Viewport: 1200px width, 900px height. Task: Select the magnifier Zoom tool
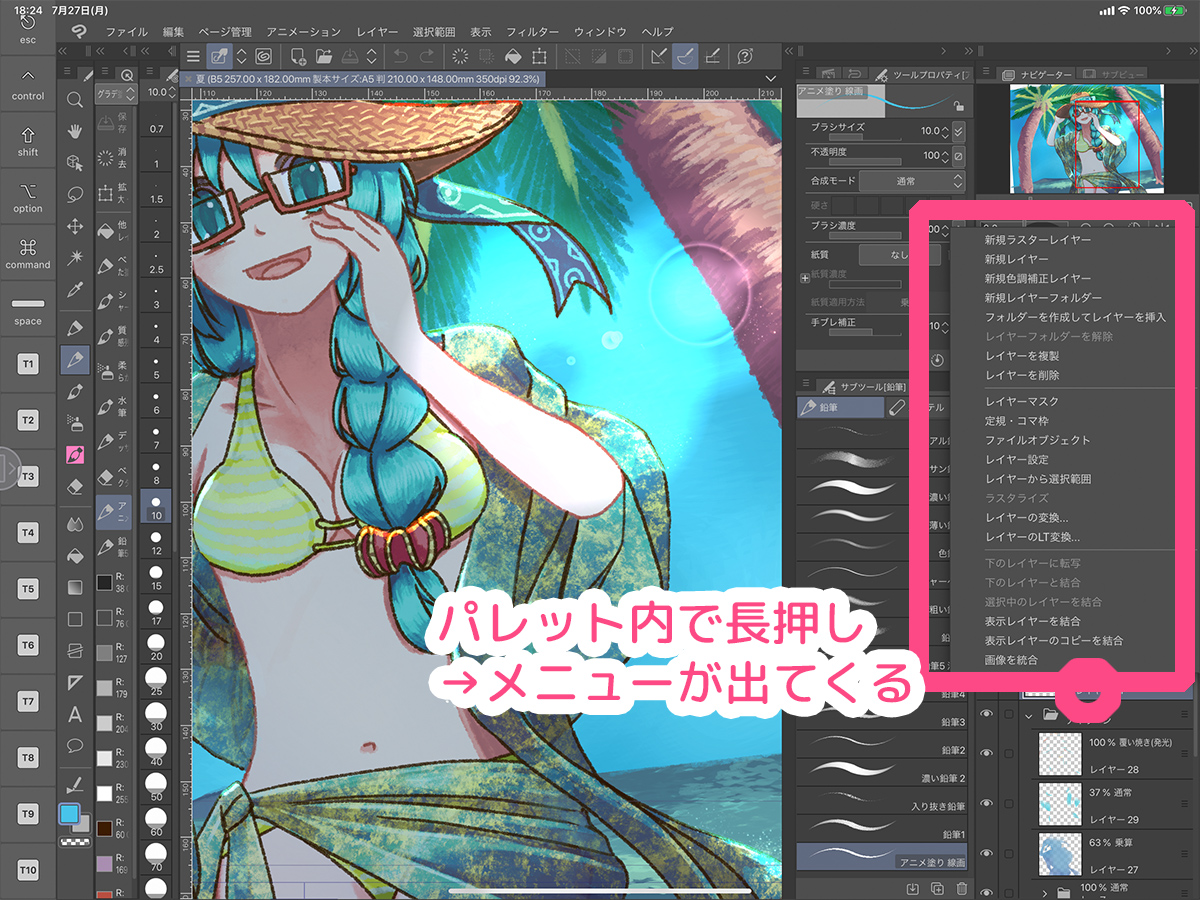74,100
